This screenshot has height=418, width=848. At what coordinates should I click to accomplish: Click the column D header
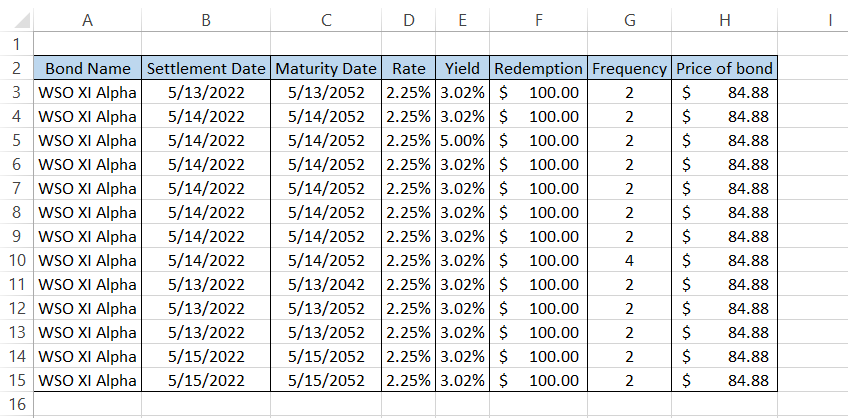(408, 20)
